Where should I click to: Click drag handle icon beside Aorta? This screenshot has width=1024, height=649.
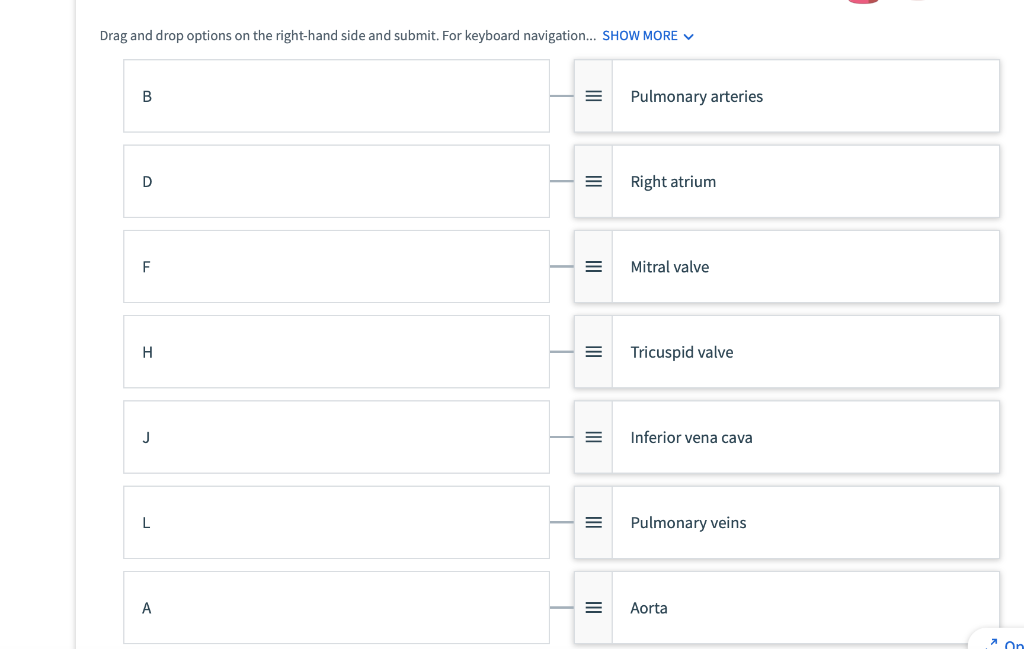click(593, 607)
